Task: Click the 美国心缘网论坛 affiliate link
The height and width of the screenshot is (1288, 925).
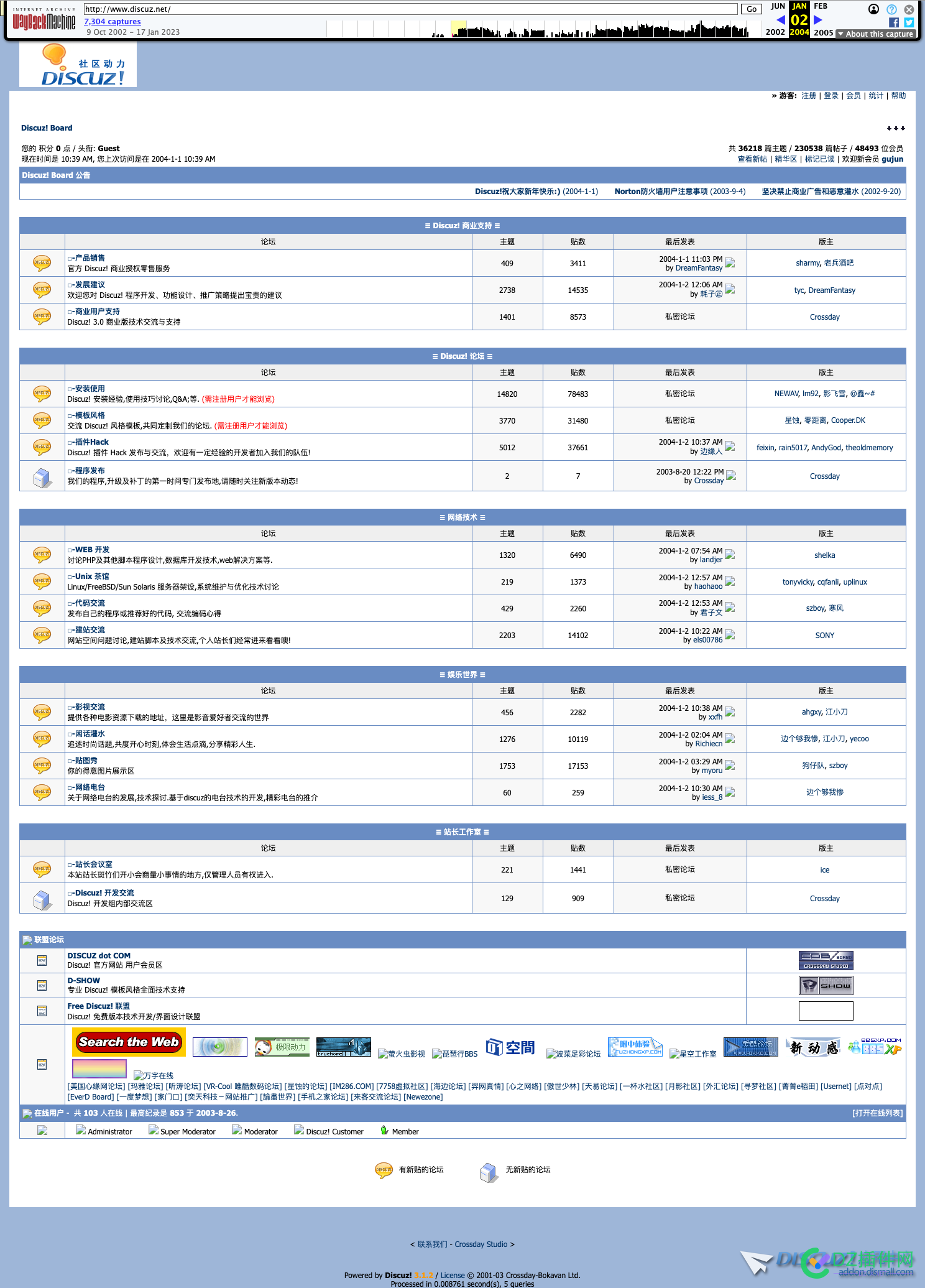Action: [96, 1086]
